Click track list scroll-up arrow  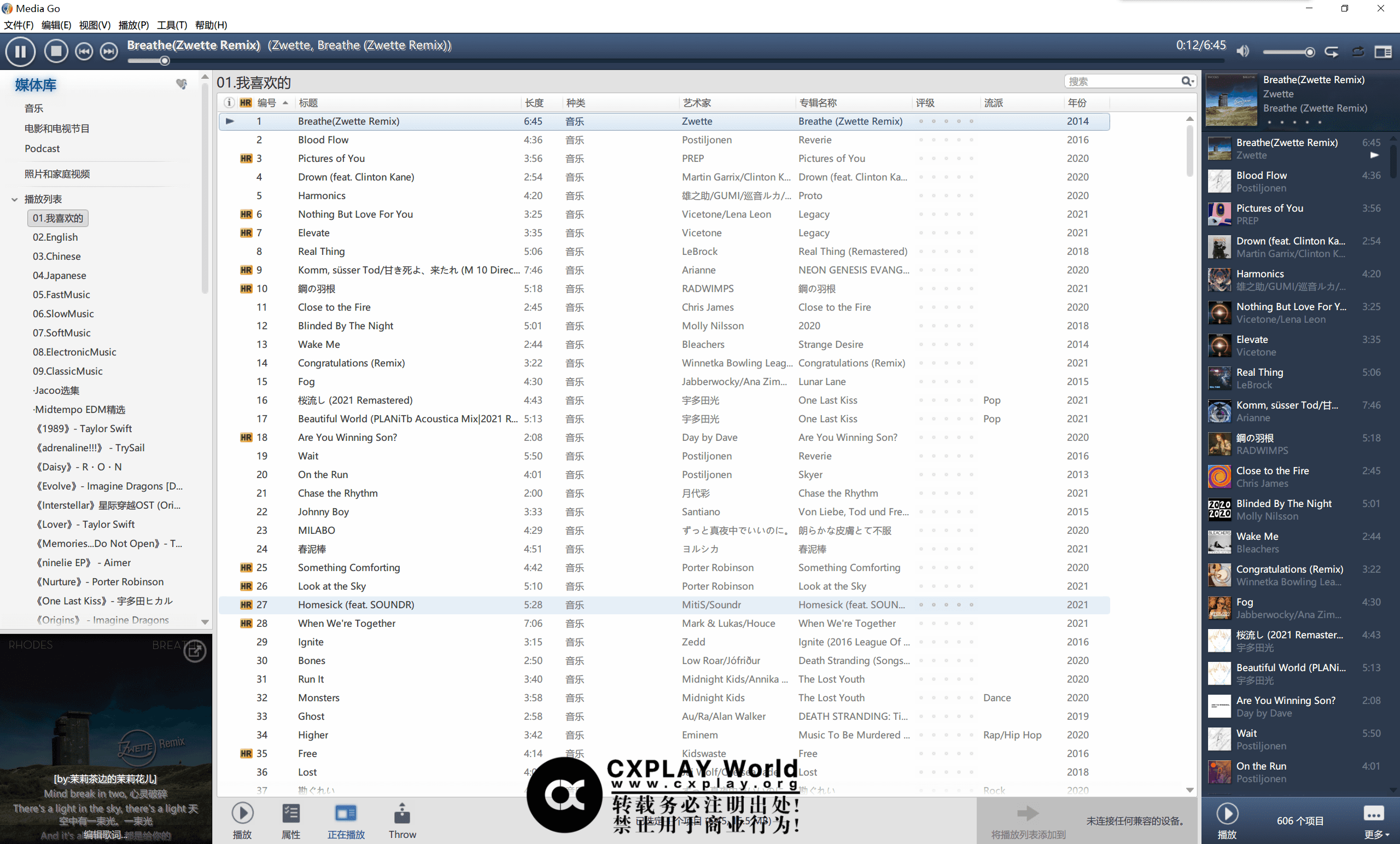coord(1190,119)
